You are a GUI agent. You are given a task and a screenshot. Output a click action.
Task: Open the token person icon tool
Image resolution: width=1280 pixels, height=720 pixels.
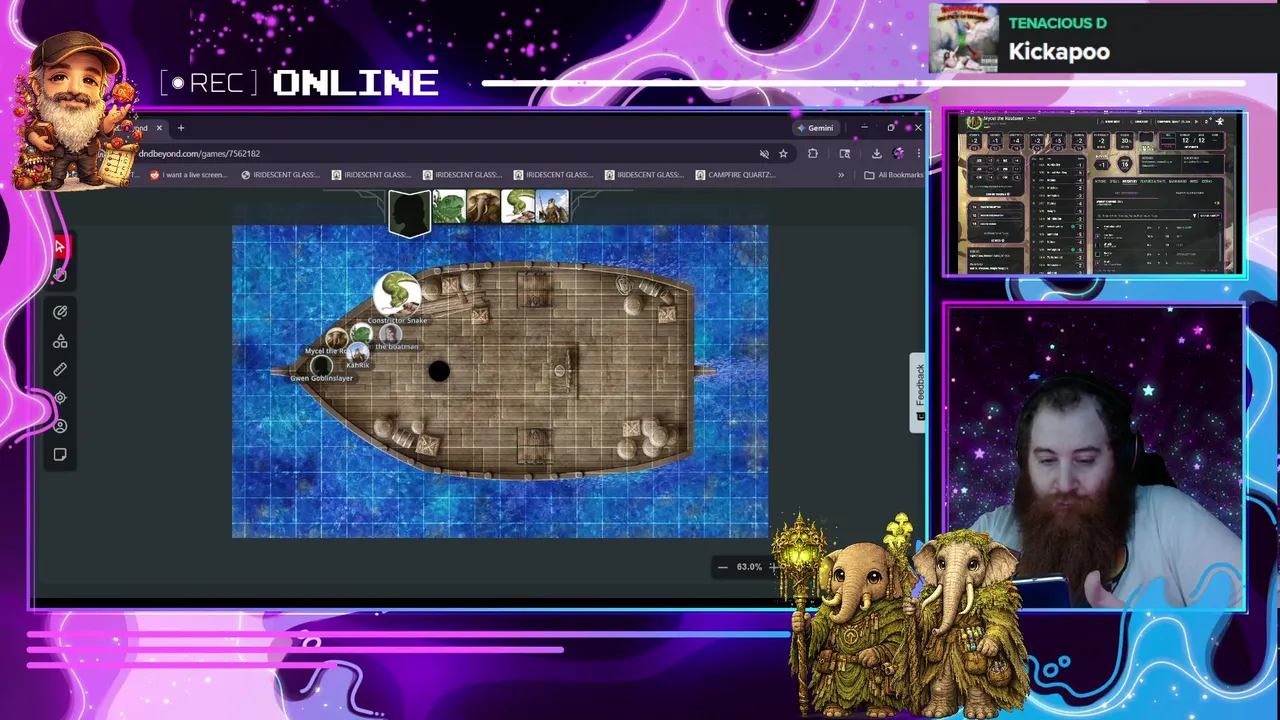tap(60, 426)
